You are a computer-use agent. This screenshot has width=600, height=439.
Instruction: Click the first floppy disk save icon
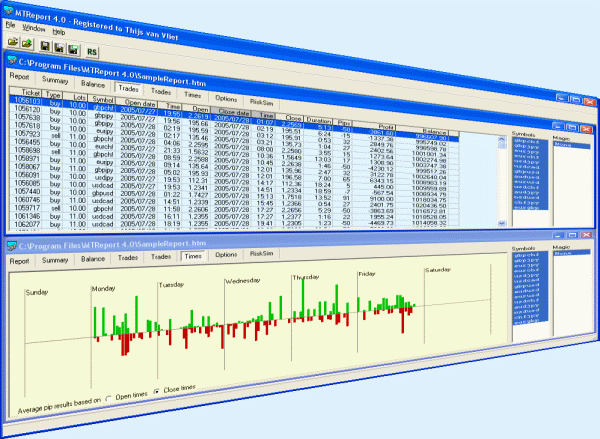(x=45, y=44)
